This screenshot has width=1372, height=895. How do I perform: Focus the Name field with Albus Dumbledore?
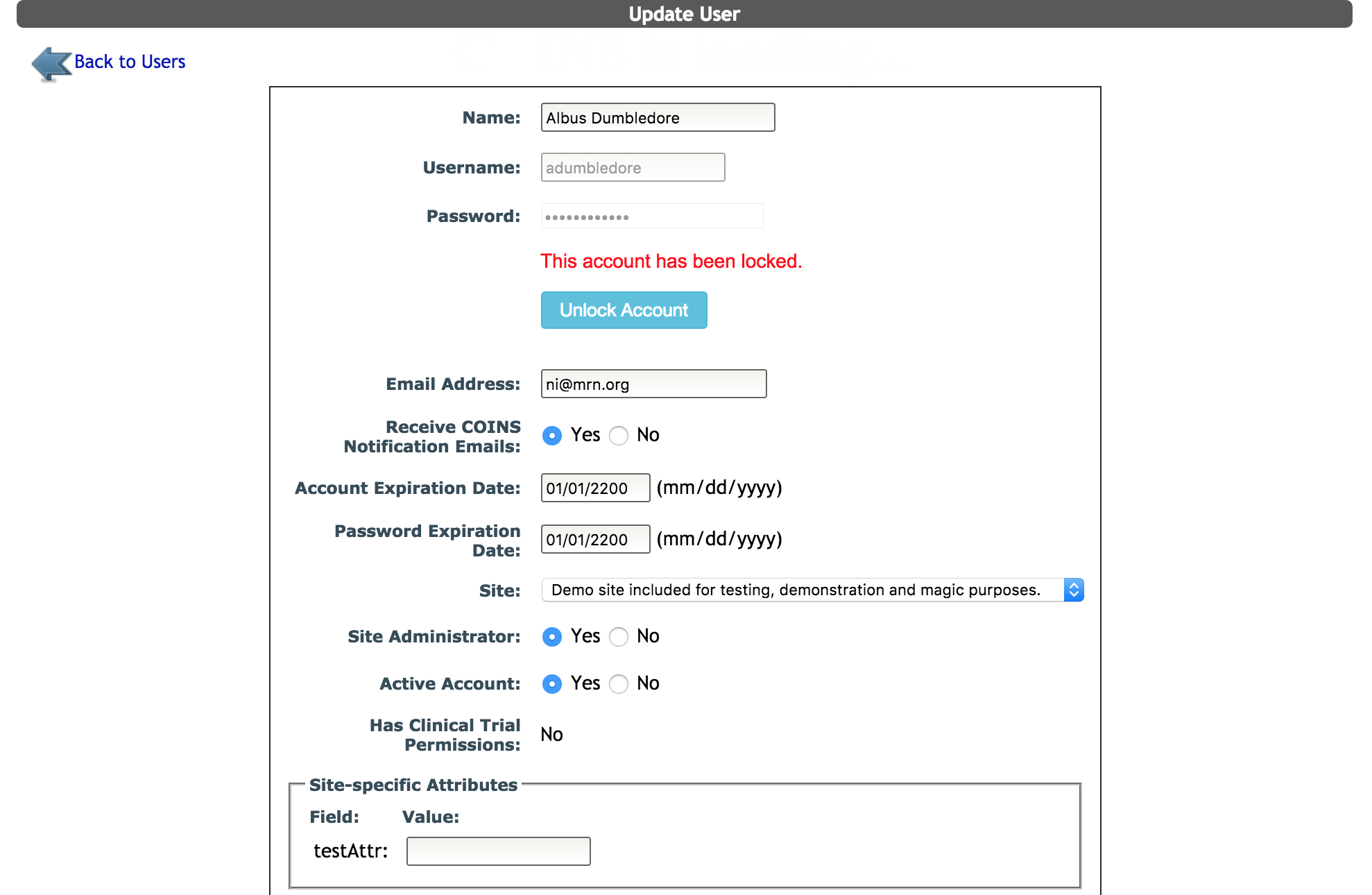click(658, 117)
